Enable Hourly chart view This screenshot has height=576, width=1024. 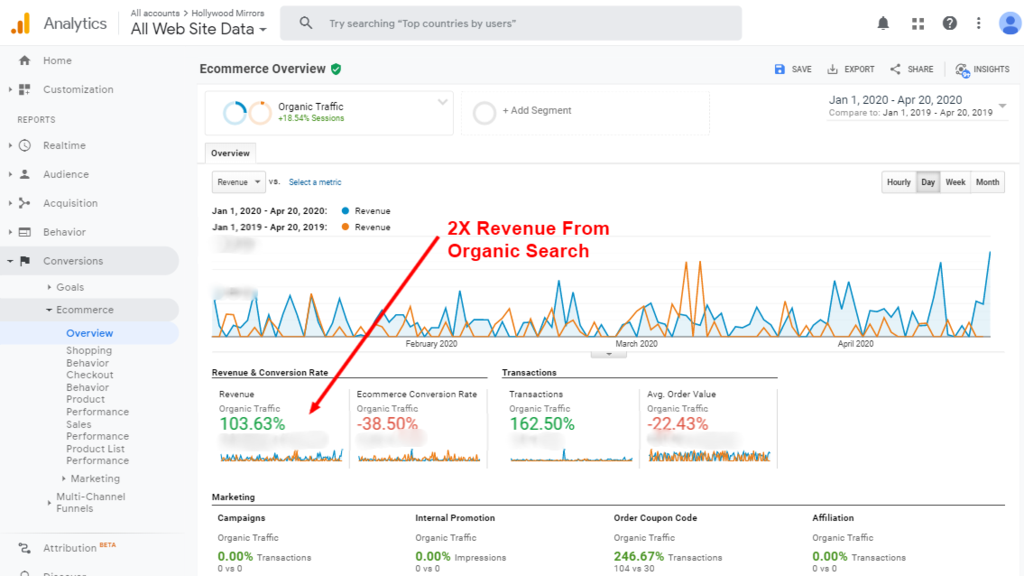(x=898, y=182)
